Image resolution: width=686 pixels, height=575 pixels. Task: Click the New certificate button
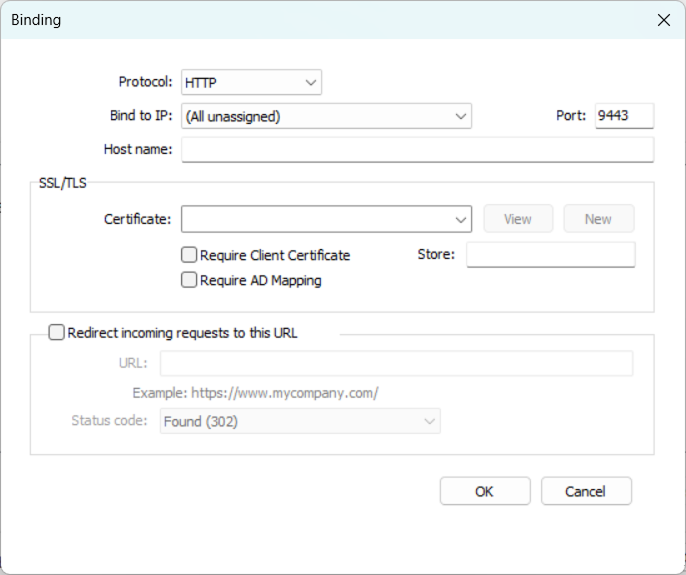[x=598, y=219]
